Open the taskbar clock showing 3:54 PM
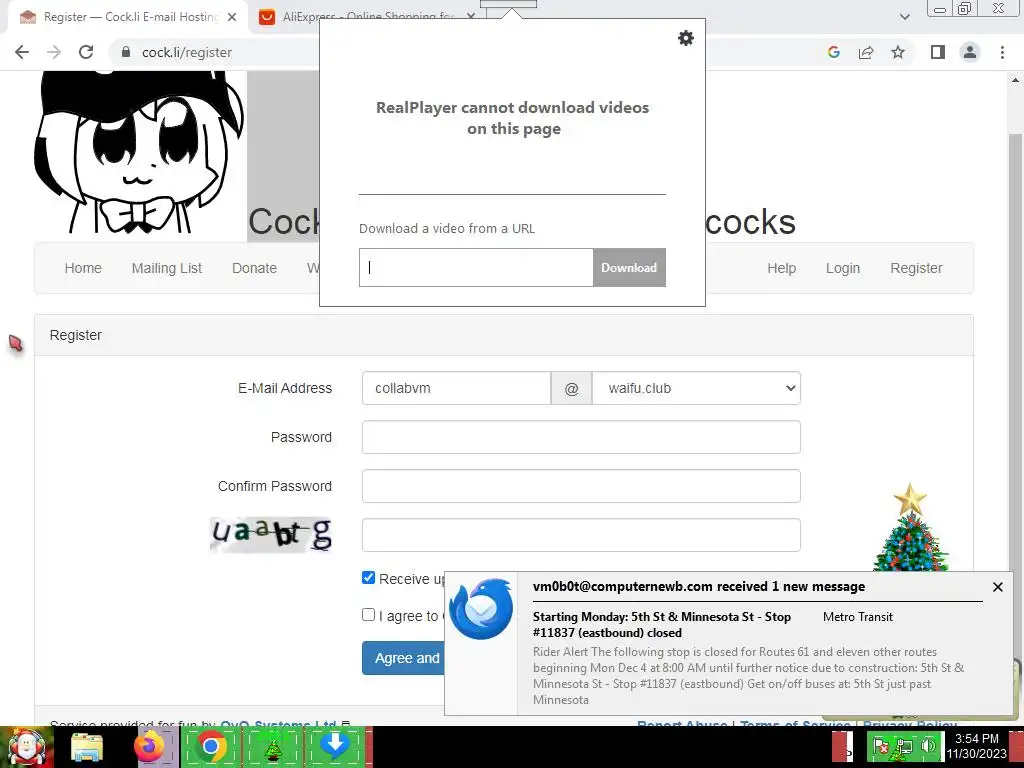This screenshot has width=1024, height=768. point(976,746)
